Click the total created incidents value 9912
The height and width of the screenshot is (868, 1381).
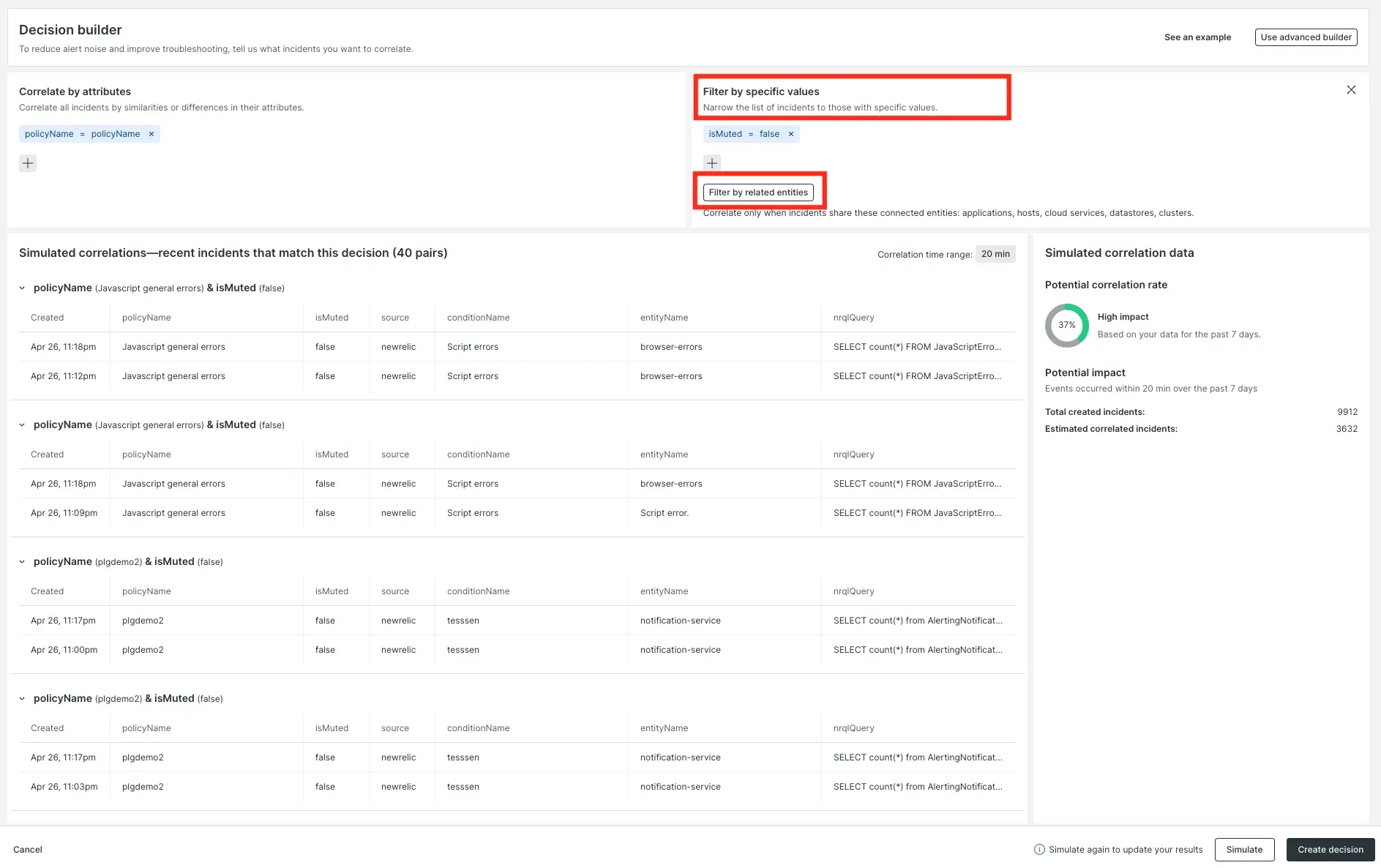click(x=1347, y=412)
